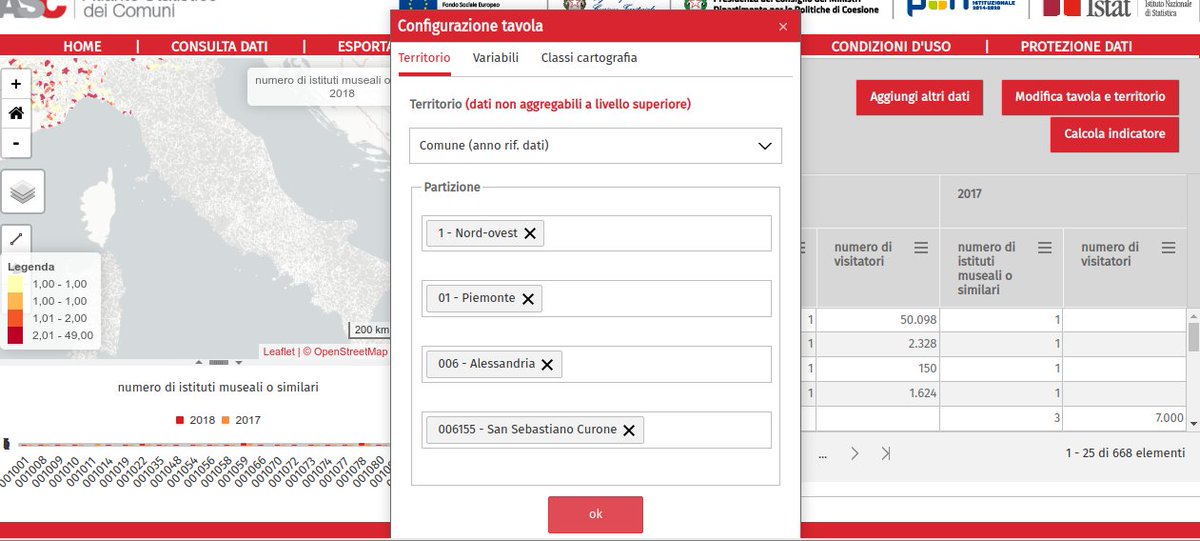
Task: Open 2018 numero di visitatori column menu
Action: (x=921, y=247)
